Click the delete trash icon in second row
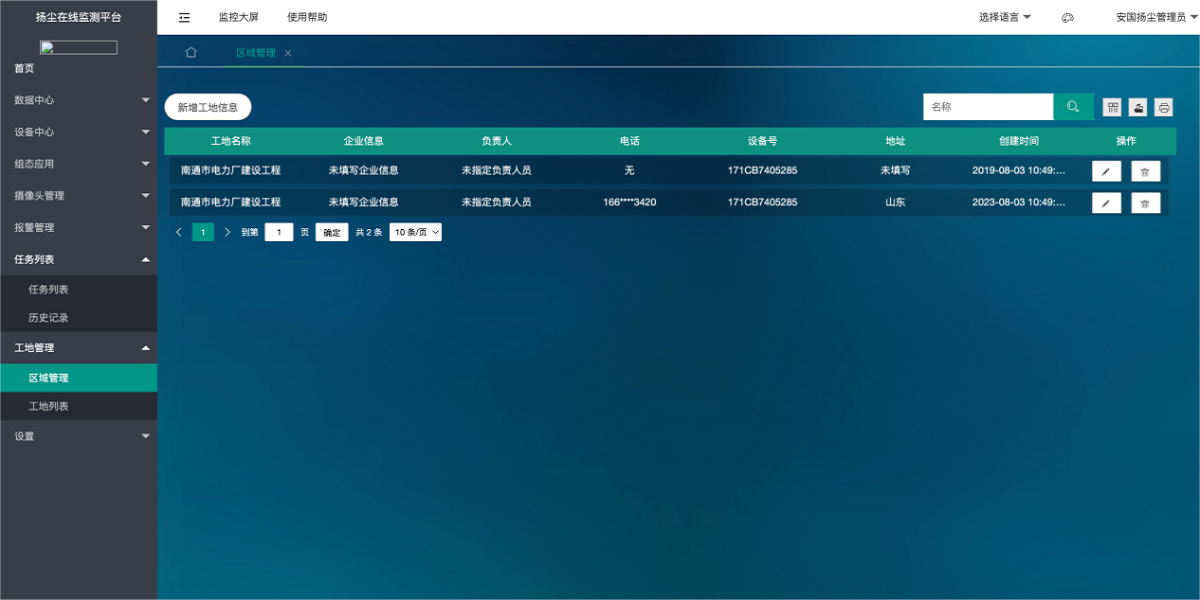Screen dimensions: 1200x600 tap(1145, 203)
